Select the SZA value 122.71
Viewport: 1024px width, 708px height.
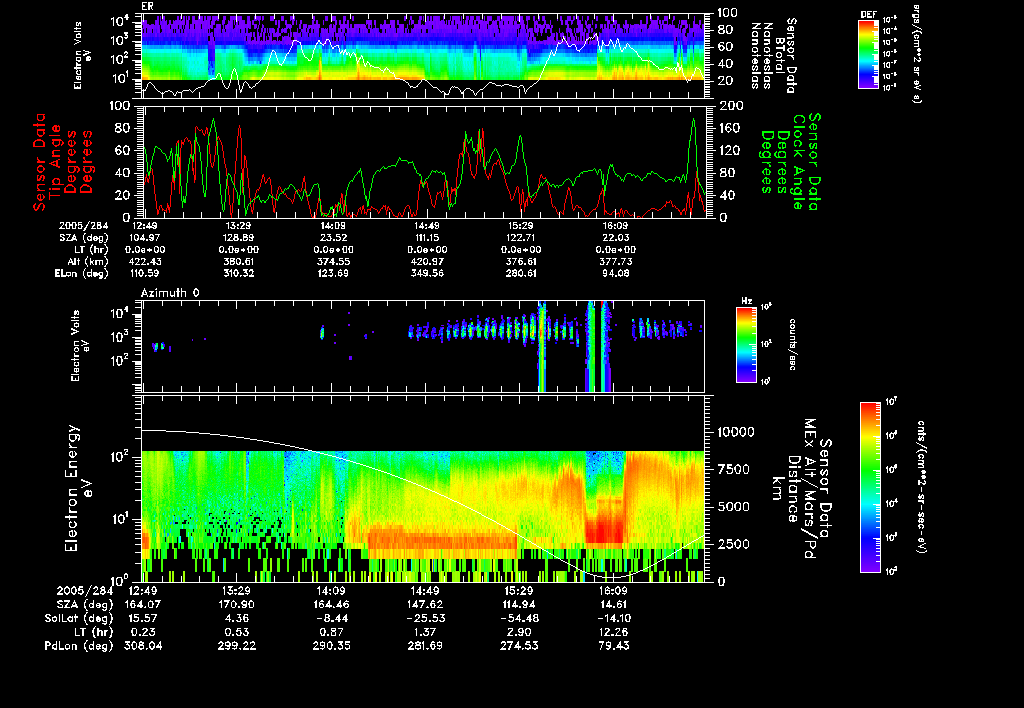click(x=521, y=238)
